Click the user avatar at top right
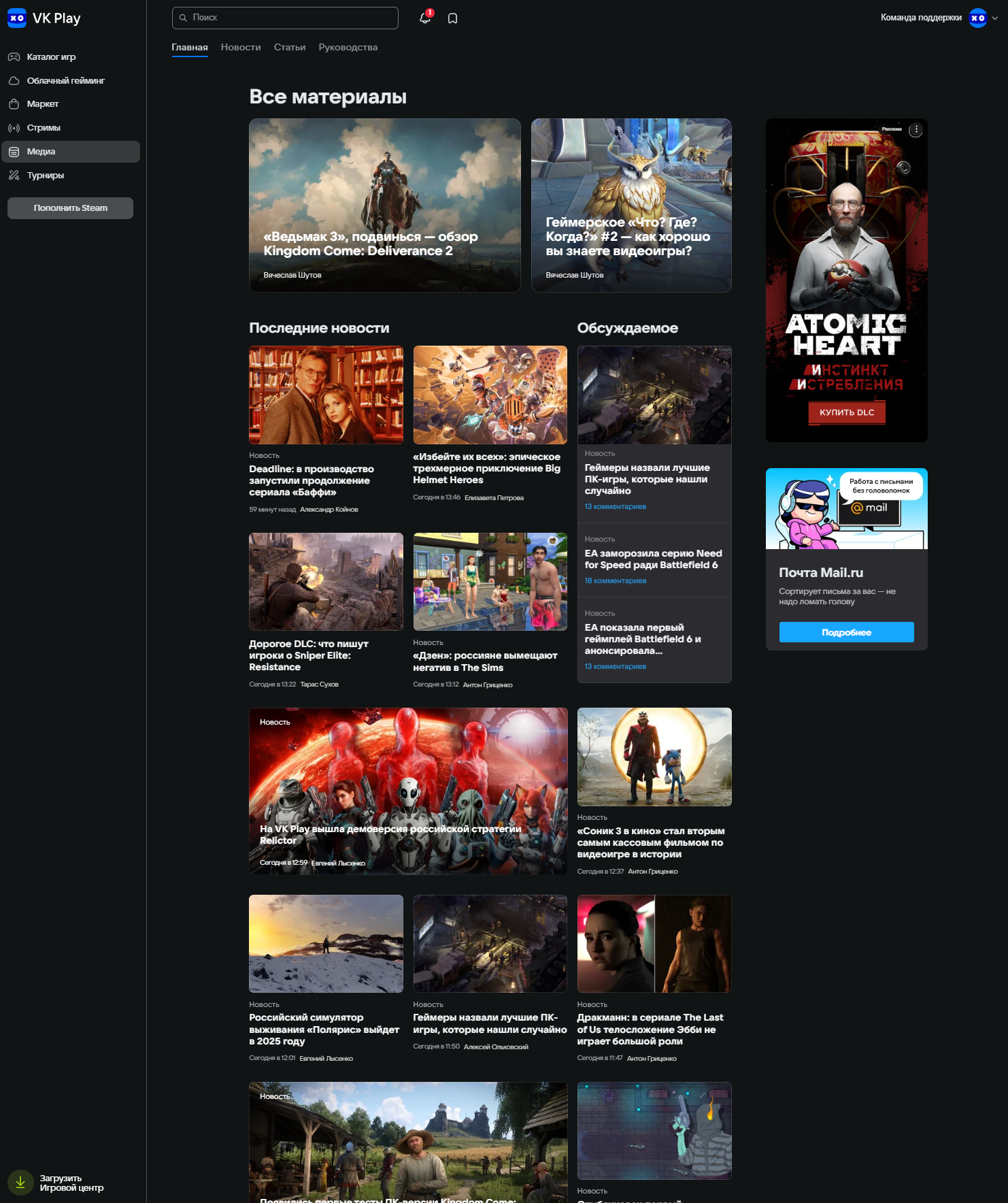Viewport: 1008px width, 1203px height. tap(977, 18)
